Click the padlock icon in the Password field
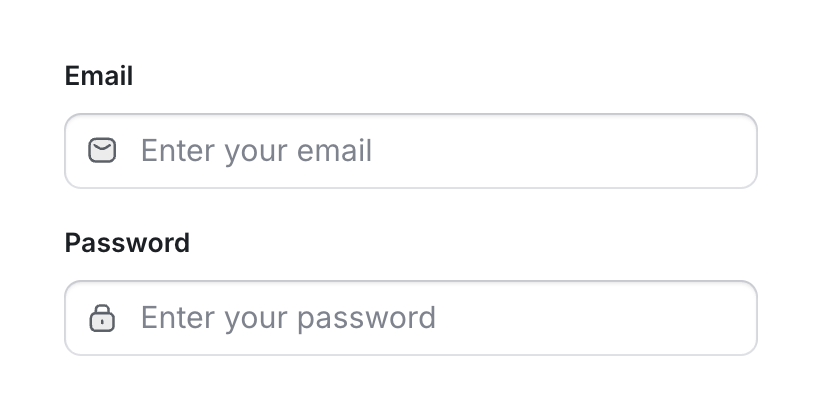 [x=102, y=319]
